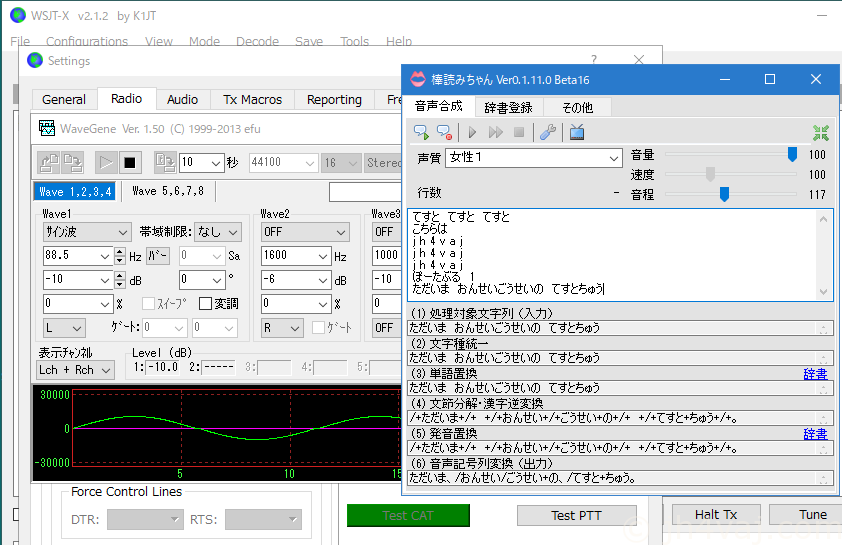Click the Settings window help question mark
Screen dimensions: 842x545
(593, 60)
